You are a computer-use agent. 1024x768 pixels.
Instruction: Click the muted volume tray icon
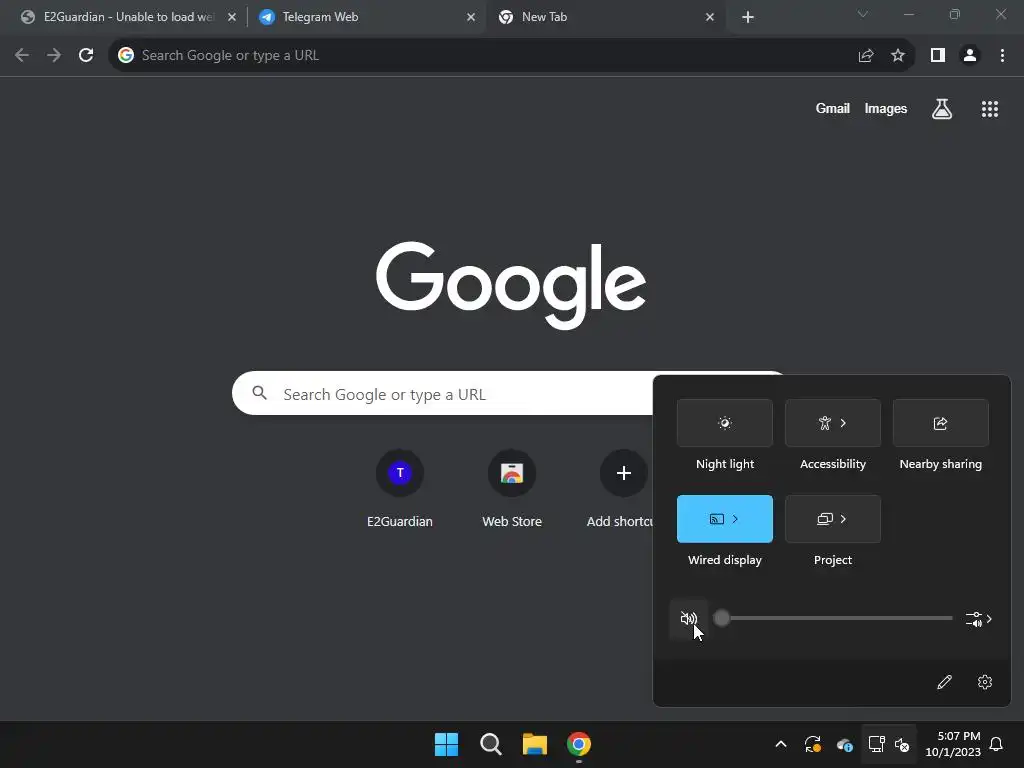903,744
